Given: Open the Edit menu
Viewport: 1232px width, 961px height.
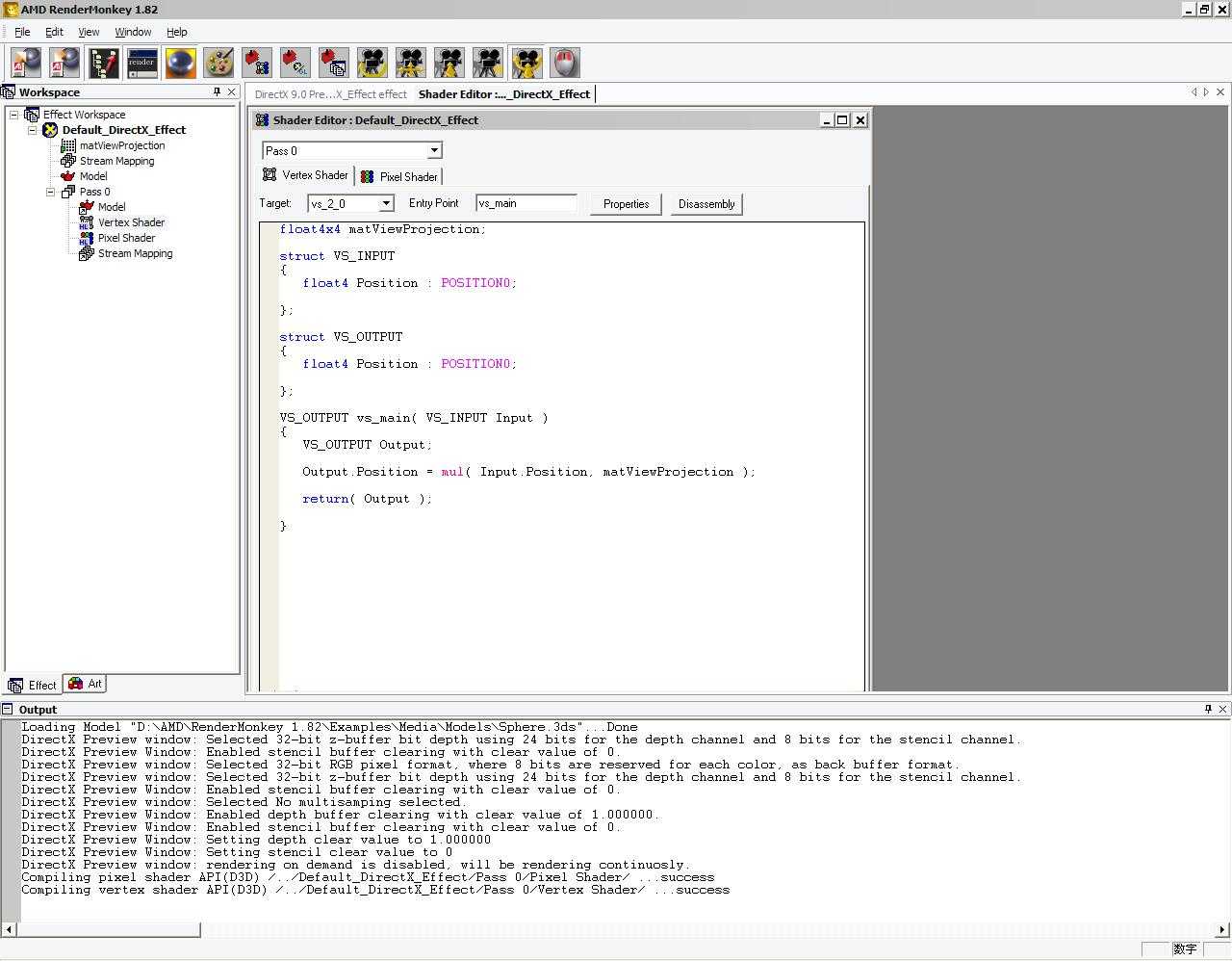Looking at the screenshot, I should point(54,32).
